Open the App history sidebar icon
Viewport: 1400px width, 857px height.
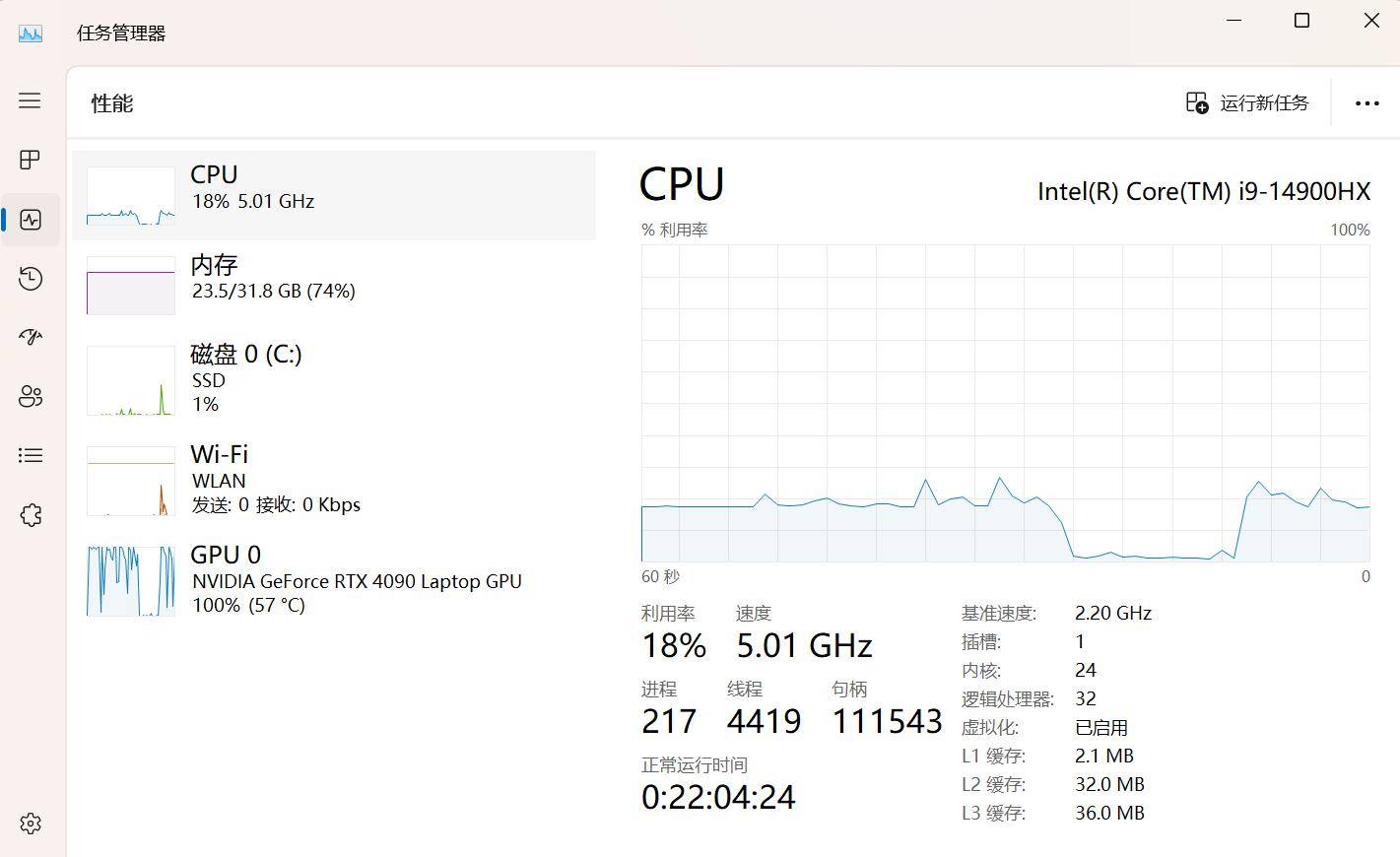click(31, 279)
